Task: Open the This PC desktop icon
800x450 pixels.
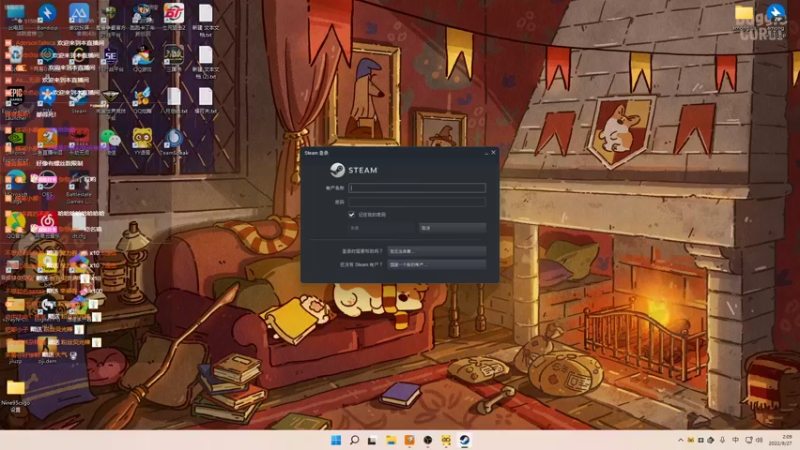Action: 15,17
